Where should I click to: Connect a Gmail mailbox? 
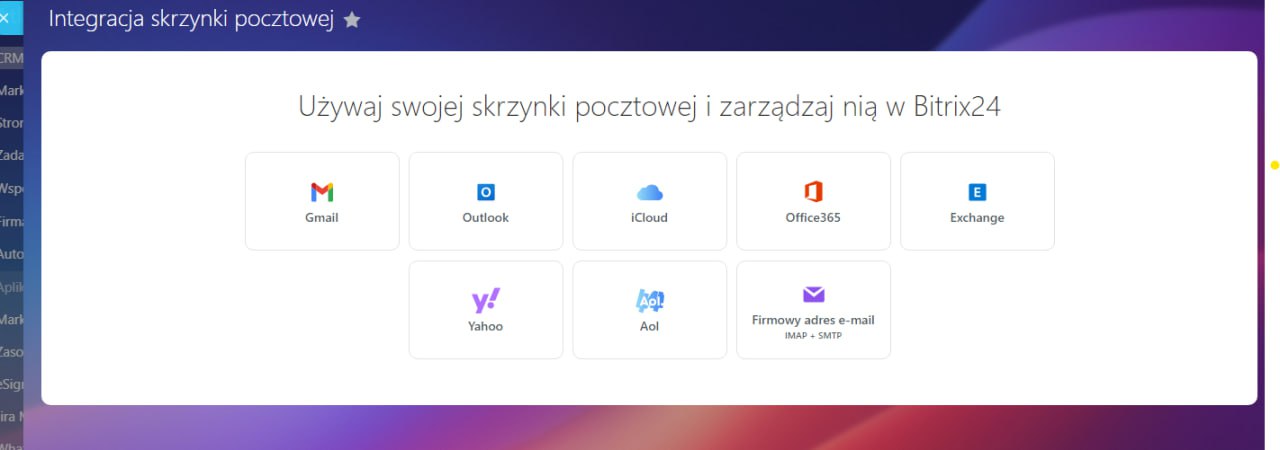[x=322, y=201]
